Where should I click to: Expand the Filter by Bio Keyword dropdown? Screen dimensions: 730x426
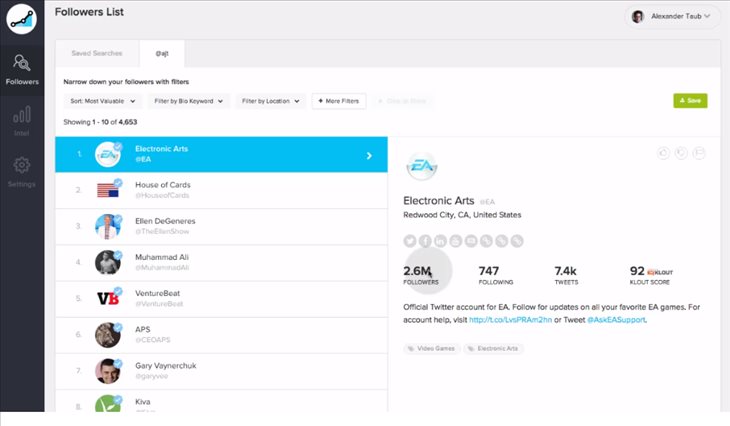coord(189,101)
